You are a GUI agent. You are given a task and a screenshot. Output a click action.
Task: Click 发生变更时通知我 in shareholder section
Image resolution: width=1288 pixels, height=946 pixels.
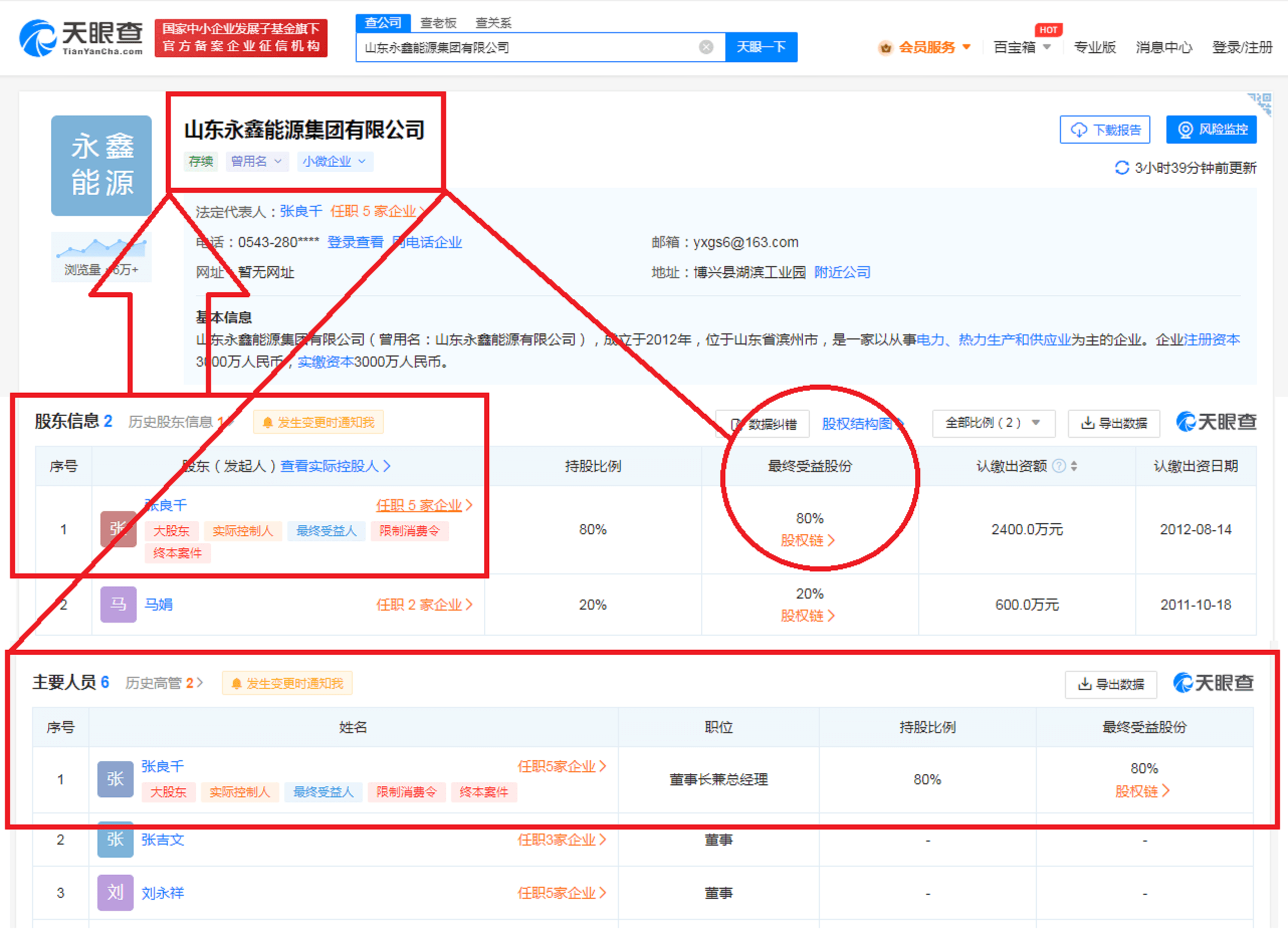pyautogui.click(x=318, y=423)
